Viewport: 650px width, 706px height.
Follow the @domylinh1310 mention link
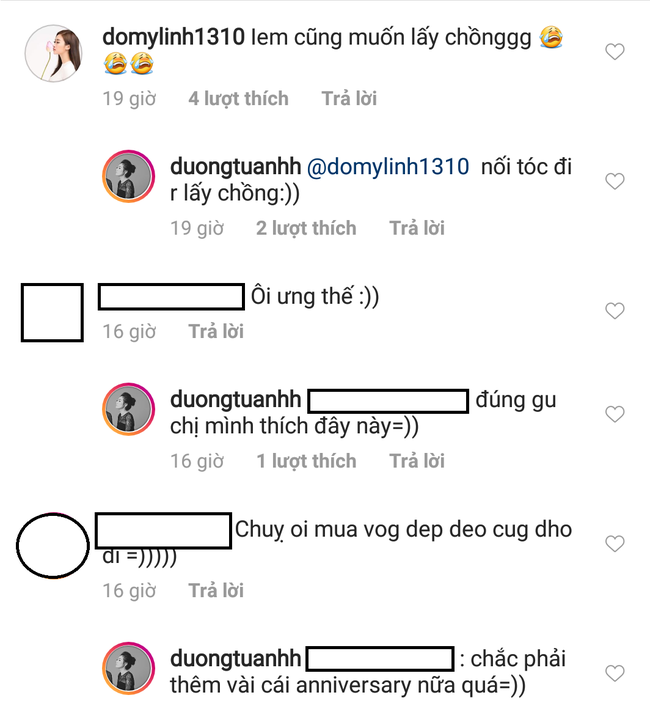385,167
